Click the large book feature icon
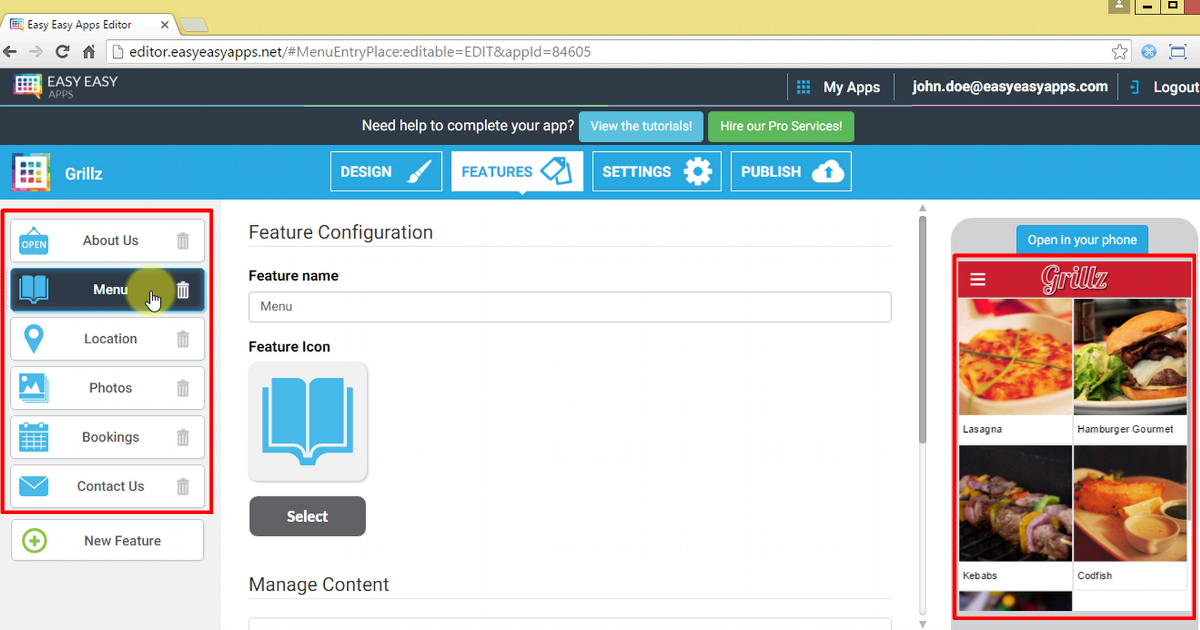This screenshot has height=630, width=1200. click(307, 421)
